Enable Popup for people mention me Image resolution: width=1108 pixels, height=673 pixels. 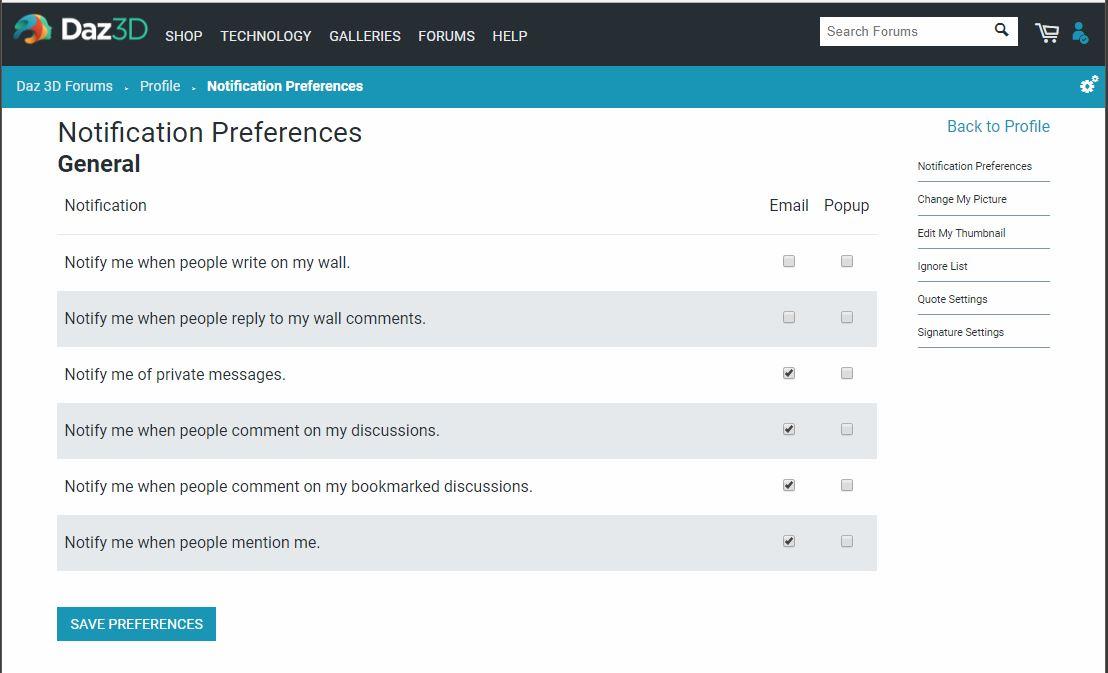(847, 541)
